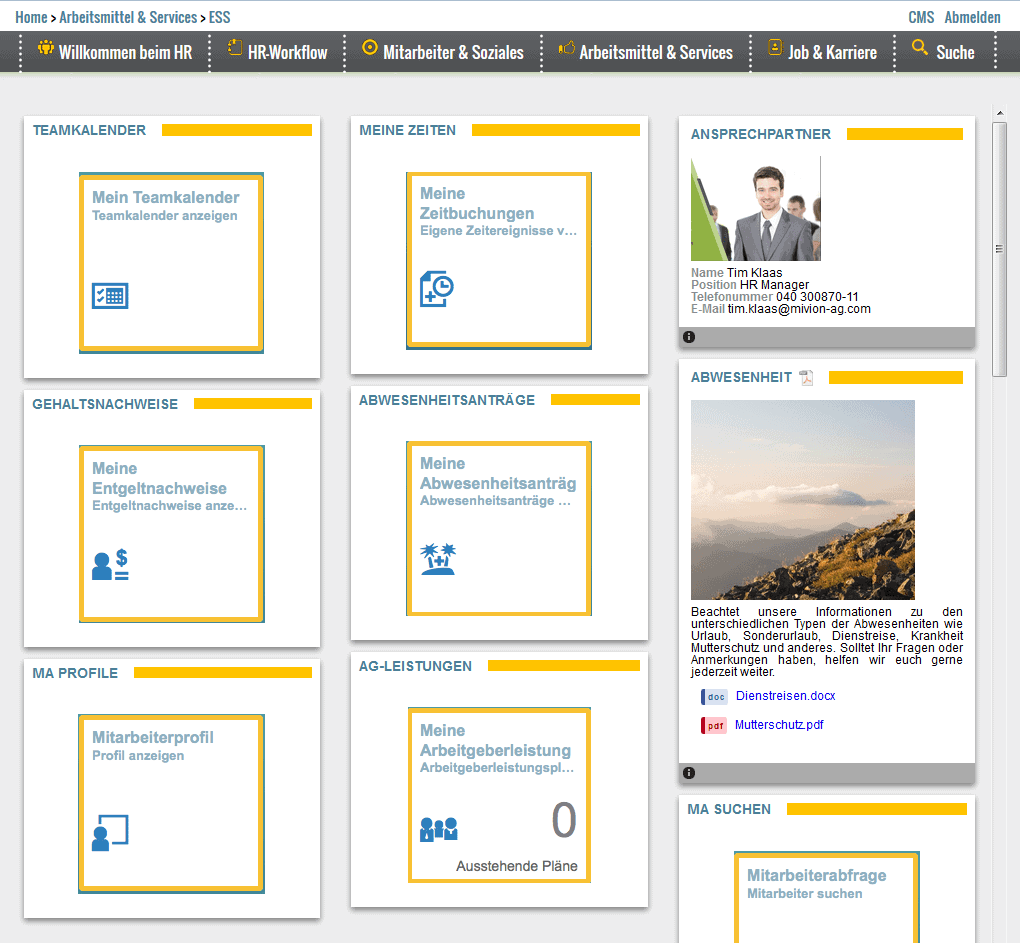Open the Job & Karriere menu

click(x=822, y=52)
